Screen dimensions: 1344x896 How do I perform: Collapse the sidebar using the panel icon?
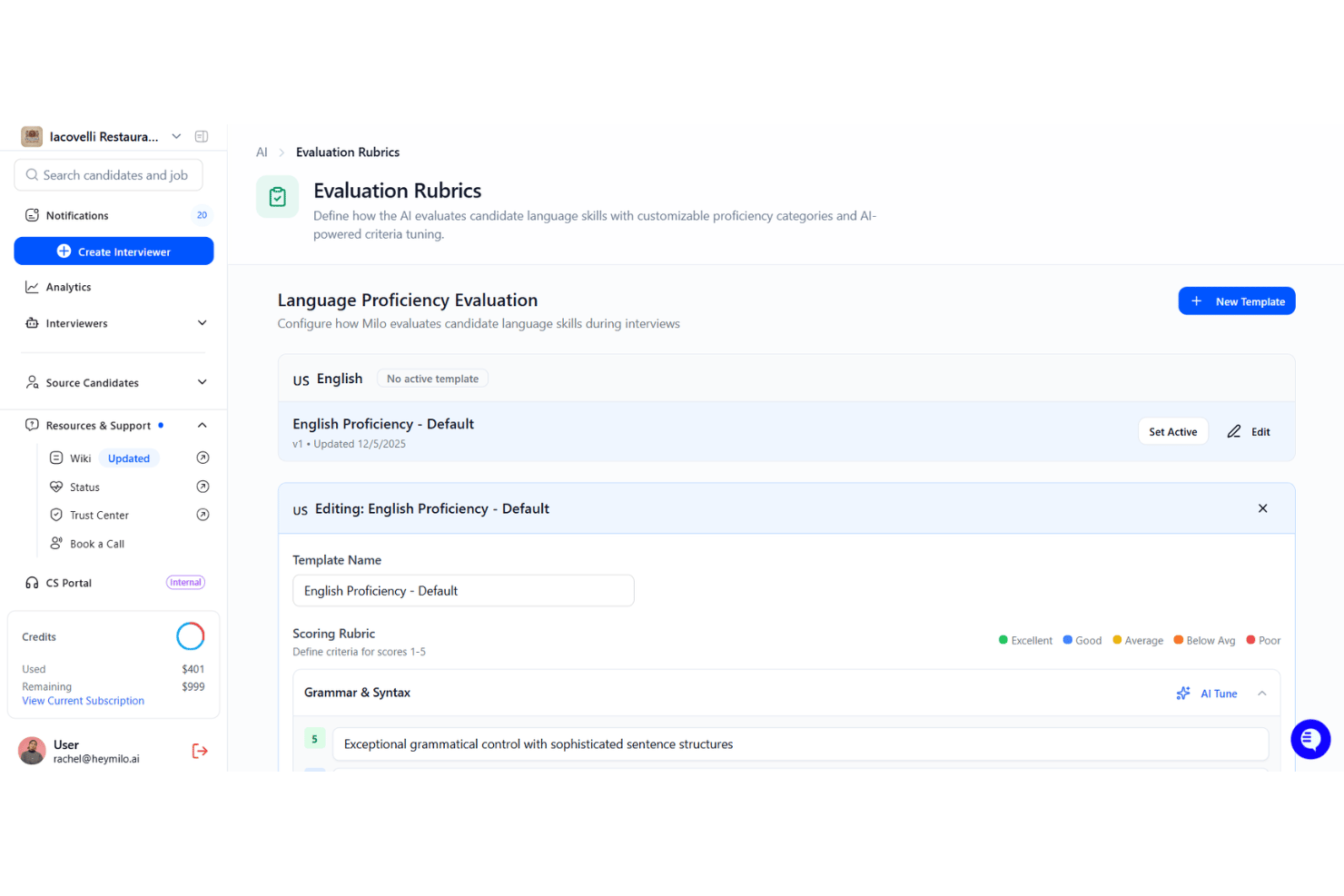tap(202, 136)
